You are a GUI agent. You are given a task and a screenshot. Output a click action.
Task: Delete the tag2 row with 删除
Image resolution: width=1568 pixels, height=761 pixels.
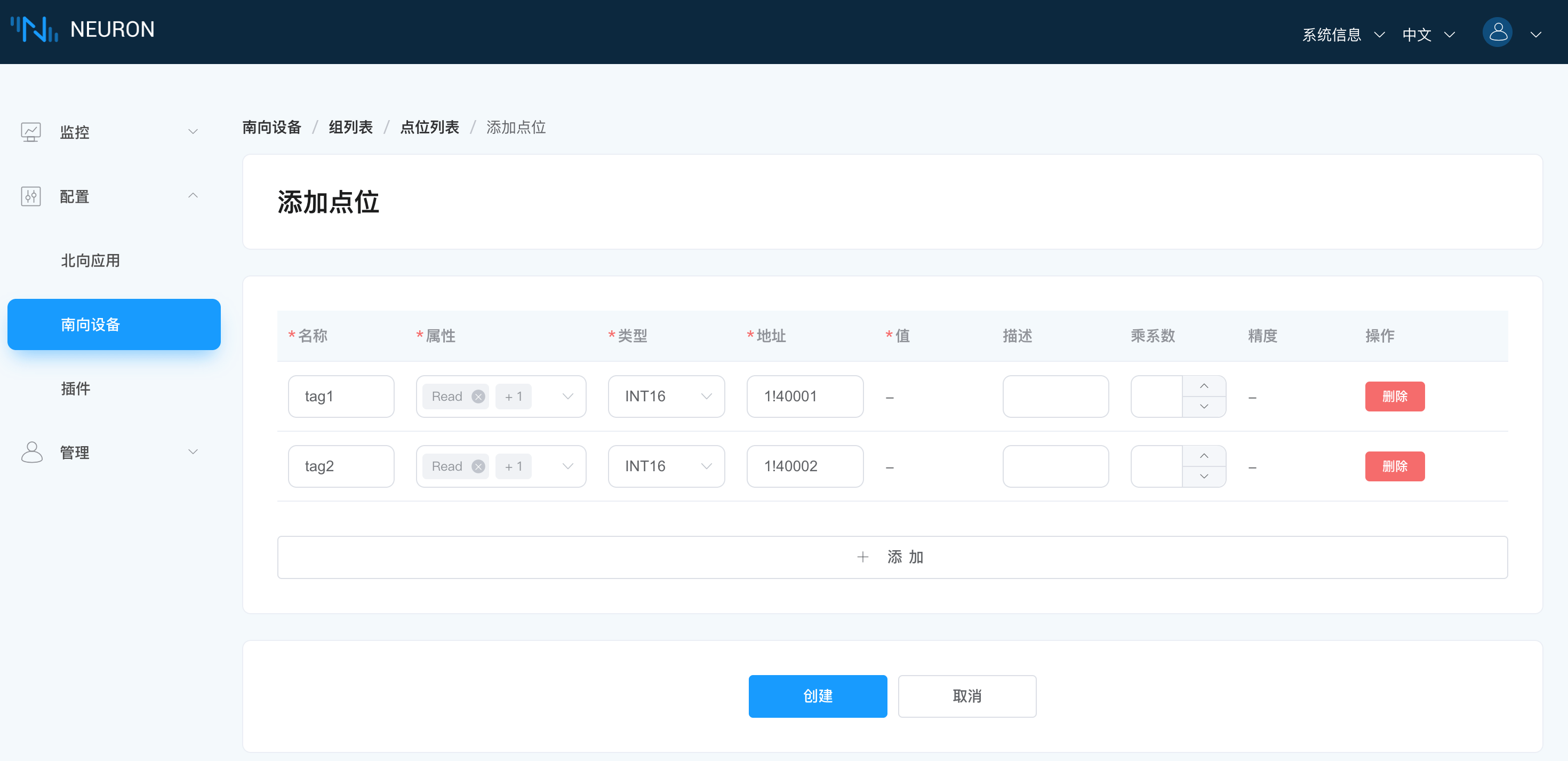1394,467
